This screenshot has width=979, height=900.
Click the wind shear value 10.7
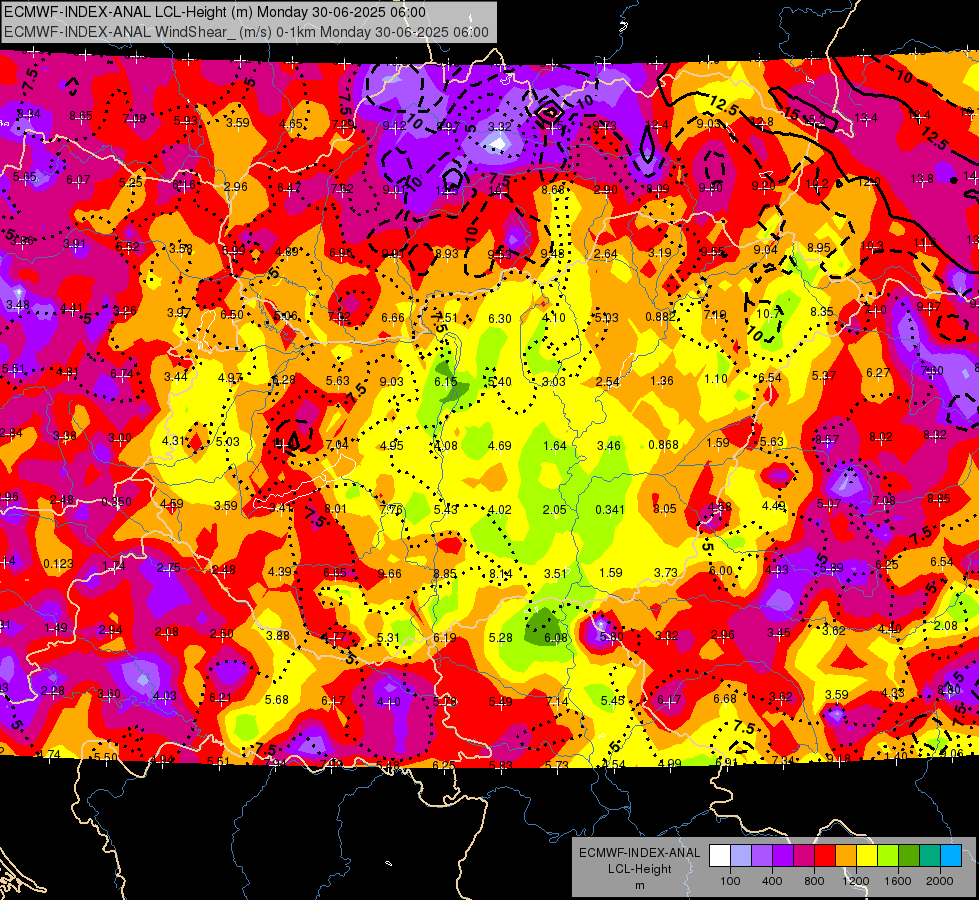768,313
